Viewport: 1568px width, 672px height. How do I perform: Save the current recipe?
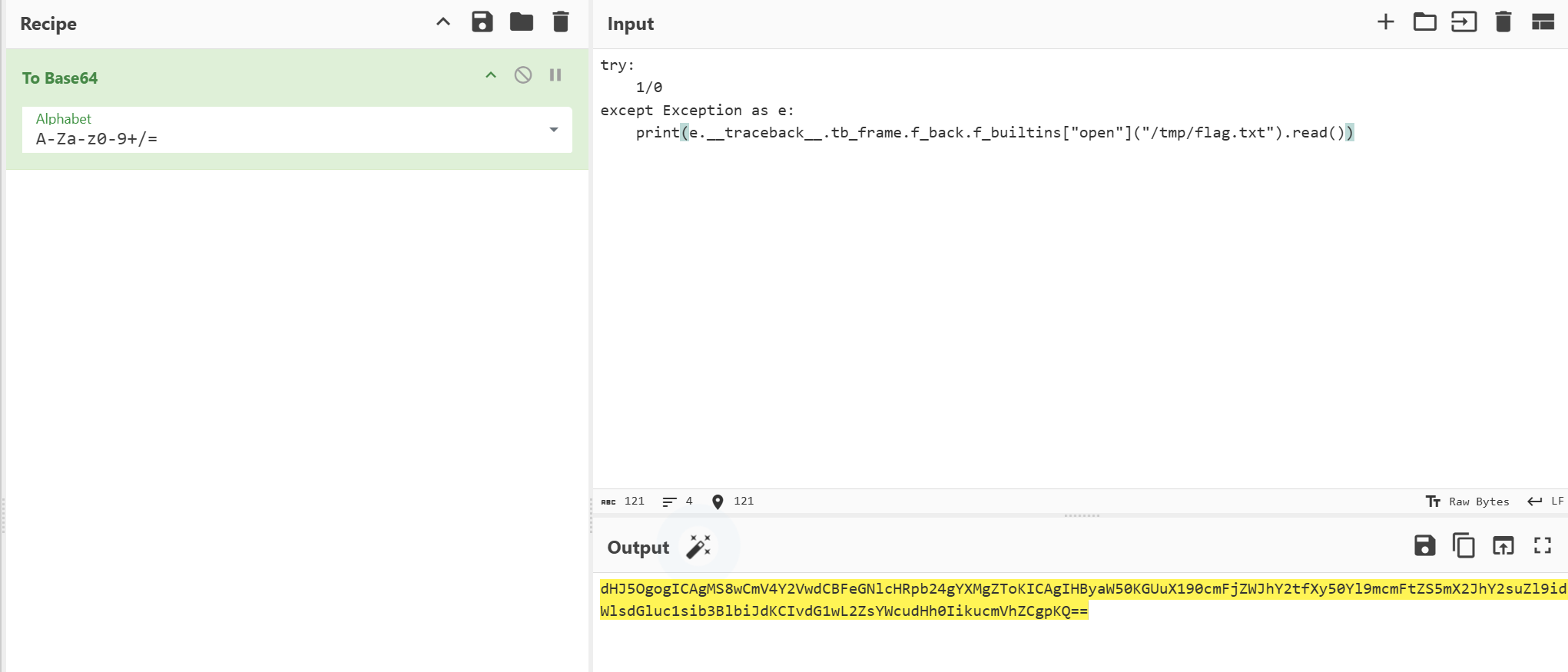(482, 22)
